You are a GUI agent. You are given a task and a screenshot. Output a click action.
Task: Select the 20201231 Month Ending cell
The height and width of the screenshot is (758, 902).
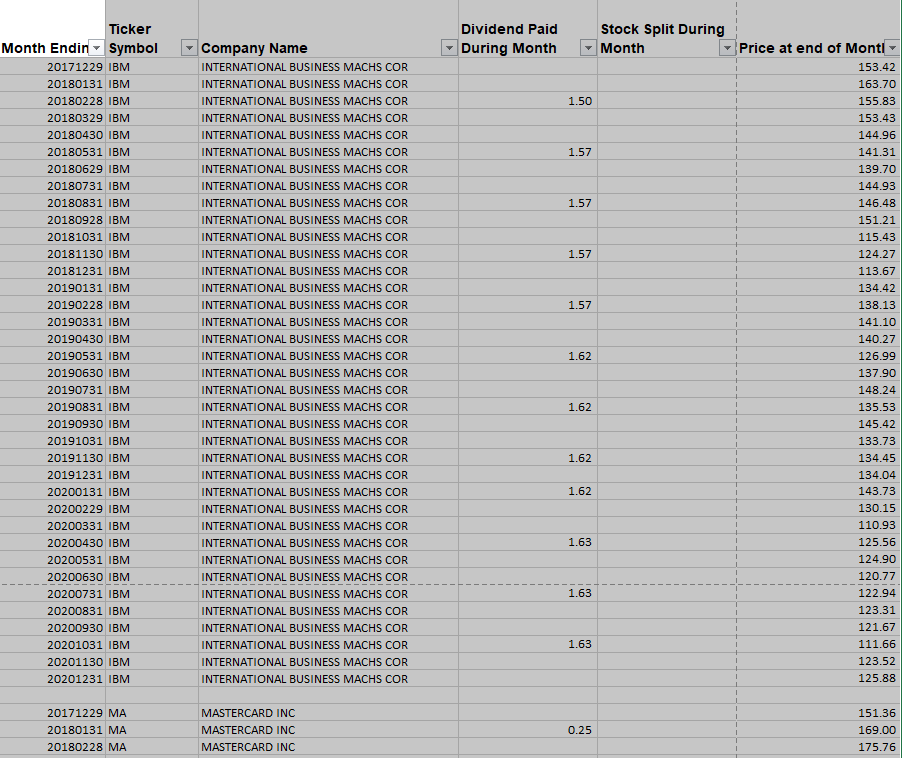(70, 679)
